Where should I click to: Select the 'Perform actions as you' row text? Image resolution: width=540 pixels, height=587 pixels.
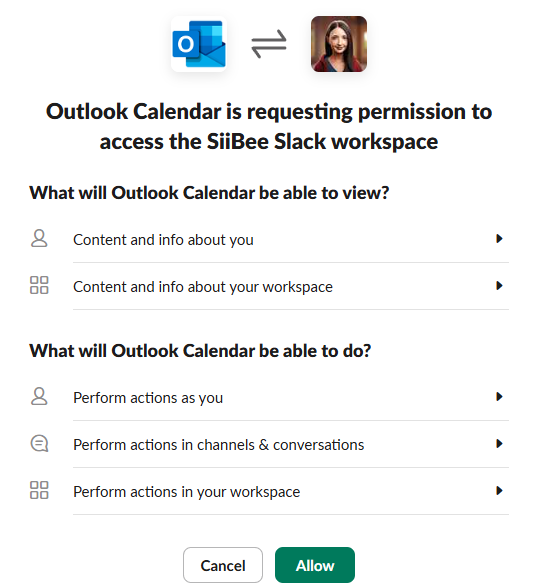pyautogui.click(x=148, y=398)
